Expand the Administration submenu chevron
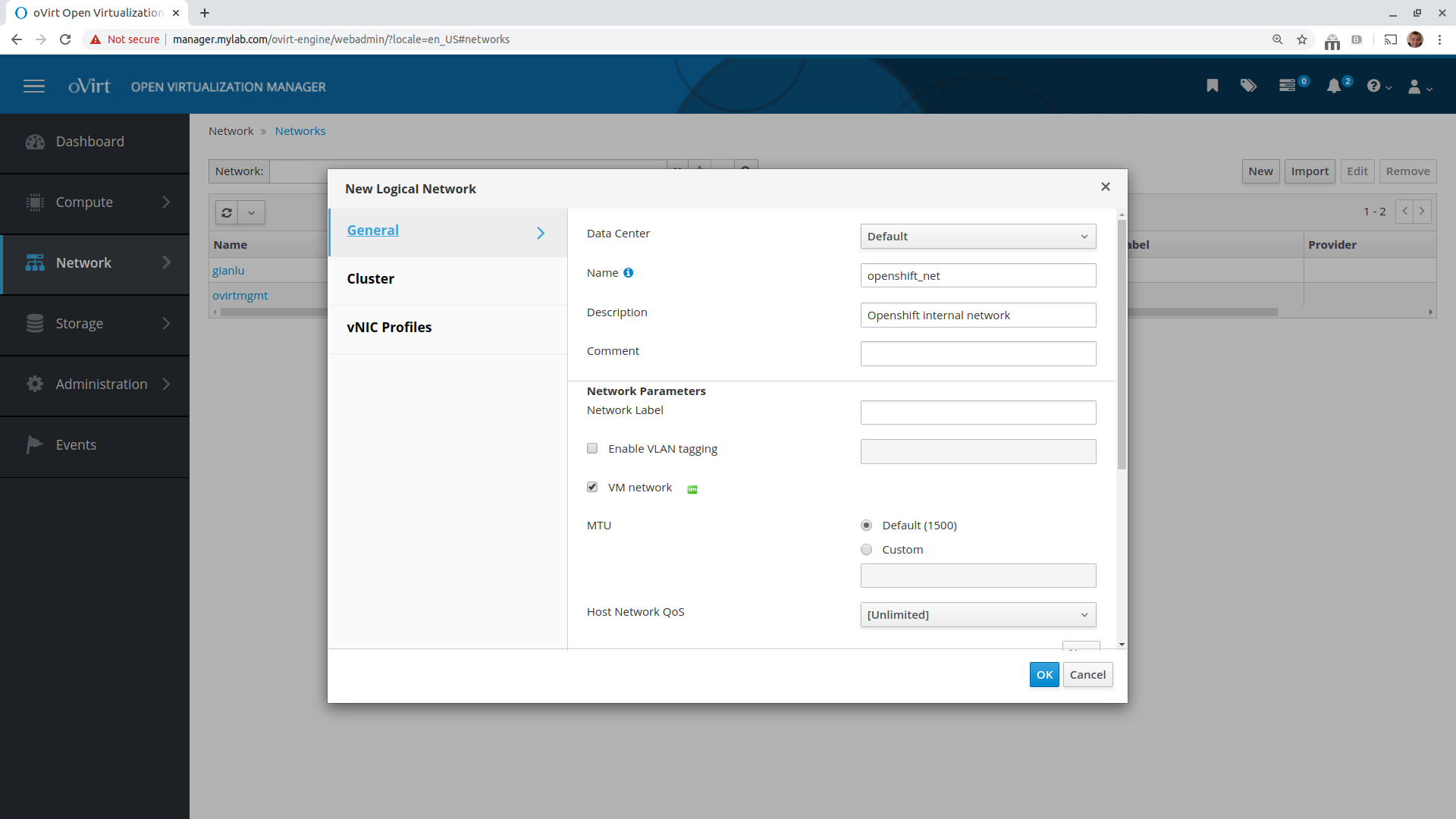Screen dimensions: 1456x819 click(x=166, y=384)
